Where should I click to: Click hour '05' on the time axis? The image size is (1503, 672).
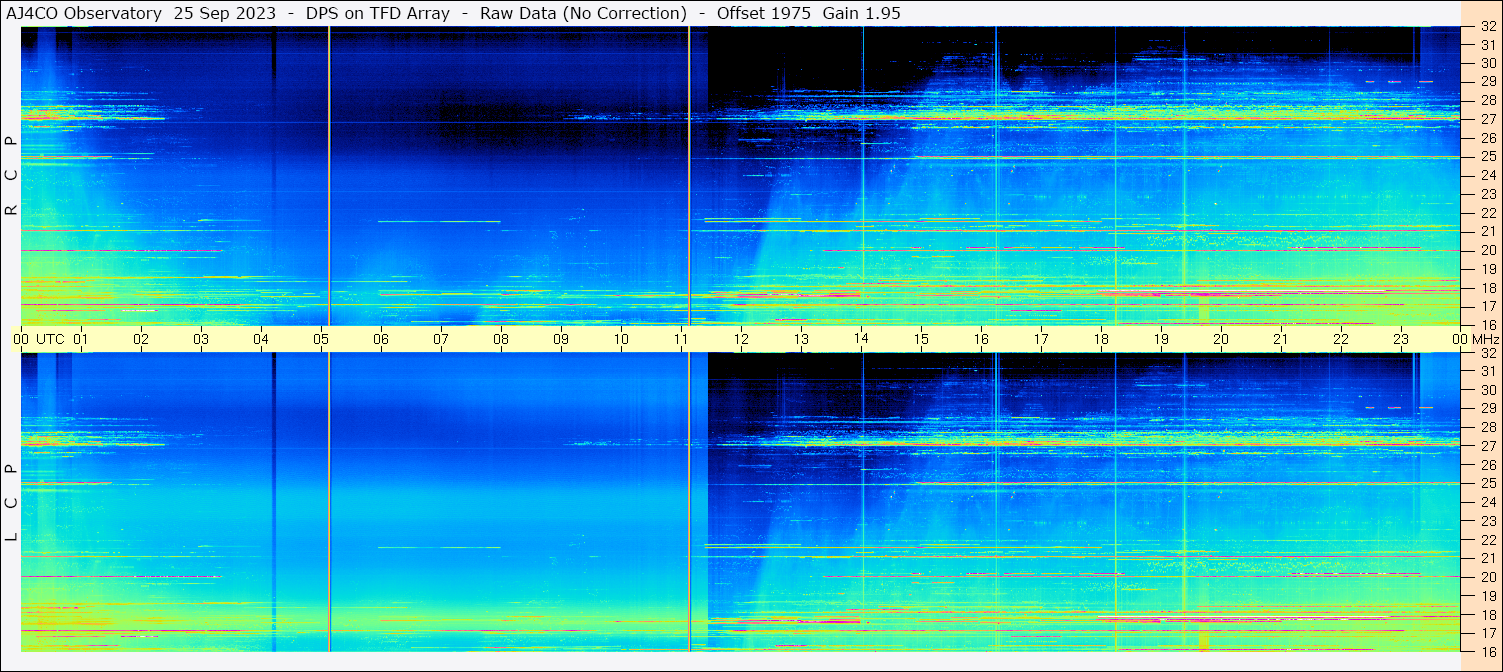pyautogui.click(x=321, y=339)
